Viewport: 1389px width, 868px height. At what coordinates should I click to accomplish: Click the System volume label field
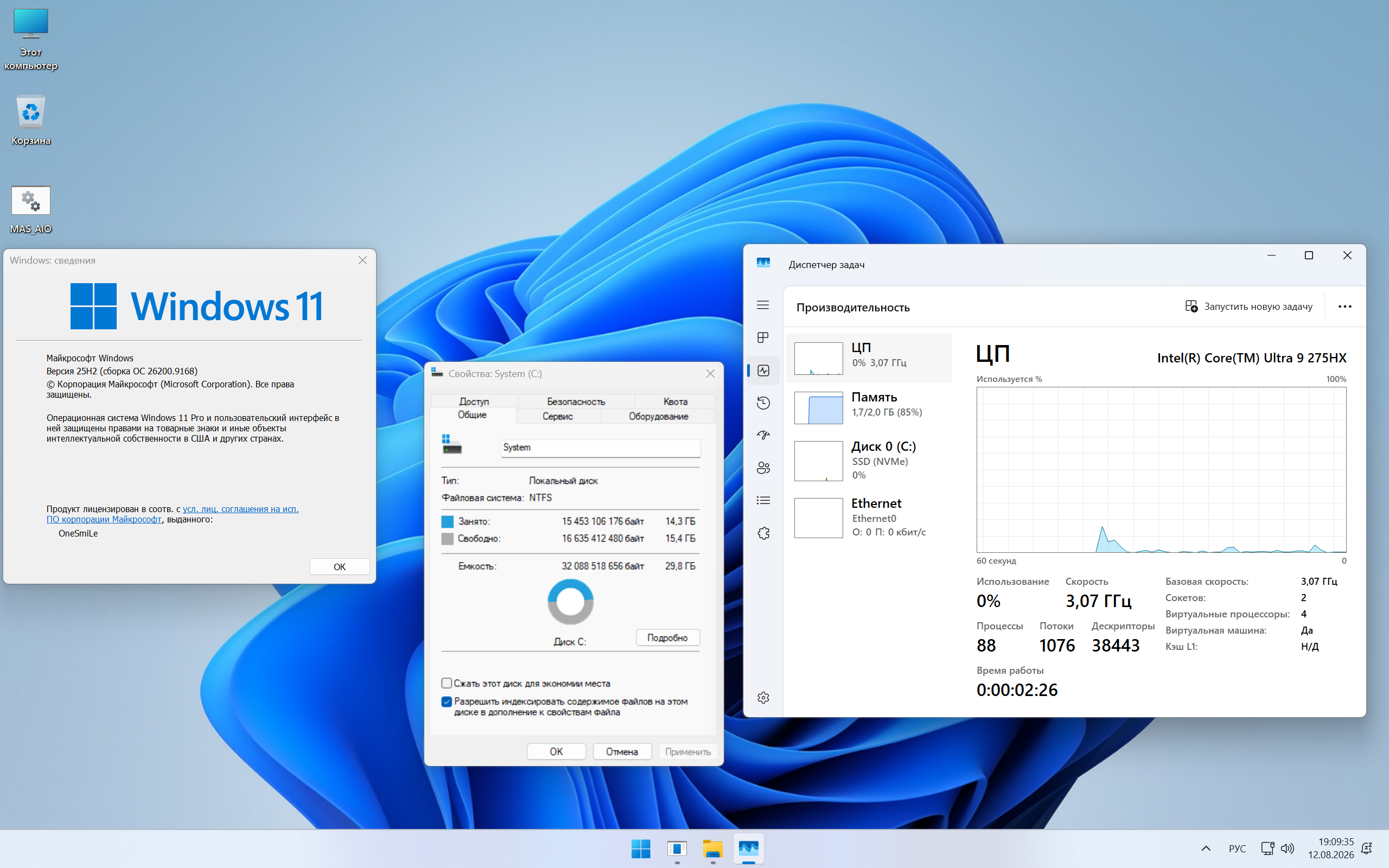(601, 448)
